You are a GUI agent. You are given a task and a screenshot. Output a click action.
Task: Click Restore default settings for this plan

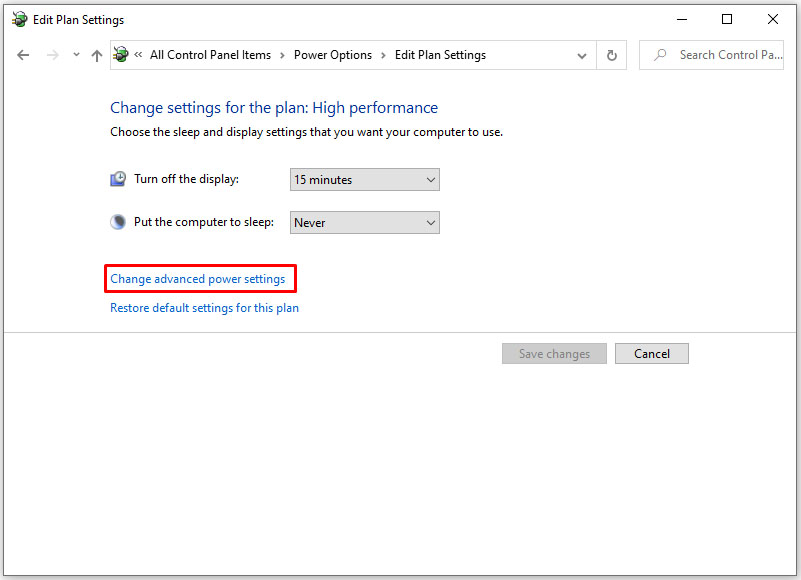coord(204,308)
